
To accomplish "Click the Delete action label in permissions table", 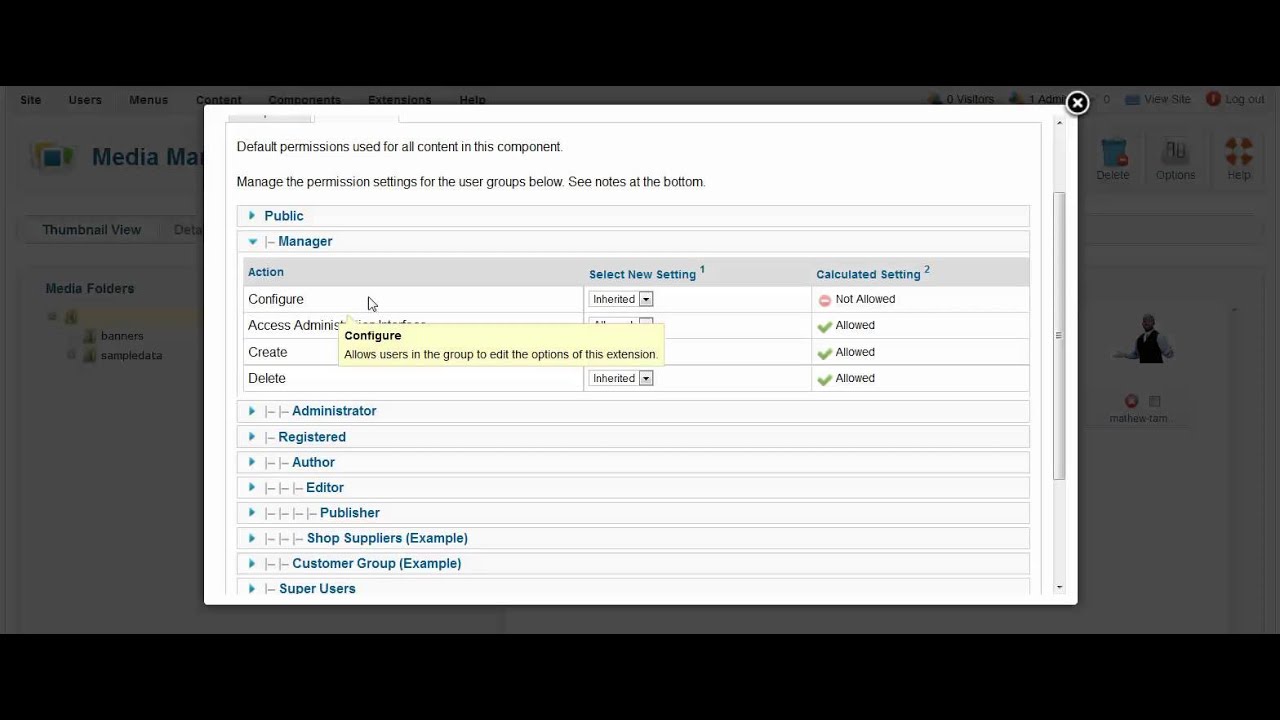I will [x=266, y=378].
